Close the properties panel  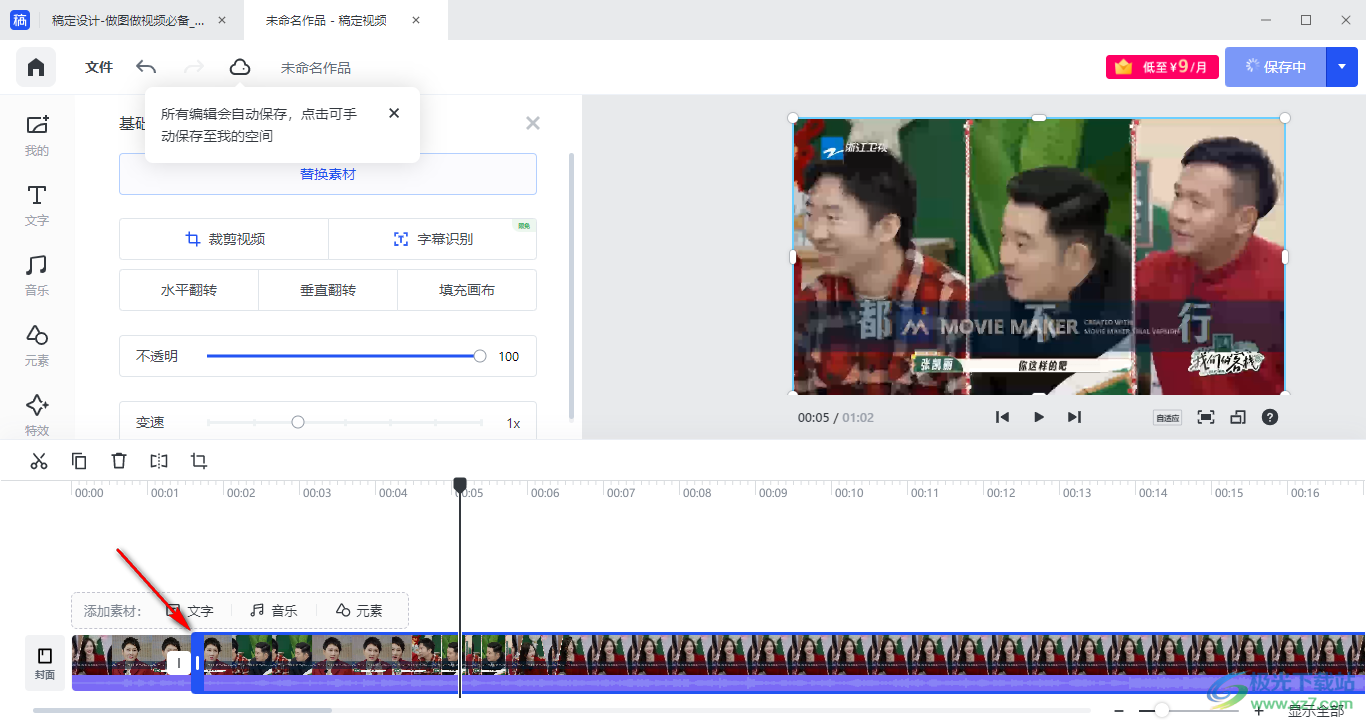click(533, 123)
